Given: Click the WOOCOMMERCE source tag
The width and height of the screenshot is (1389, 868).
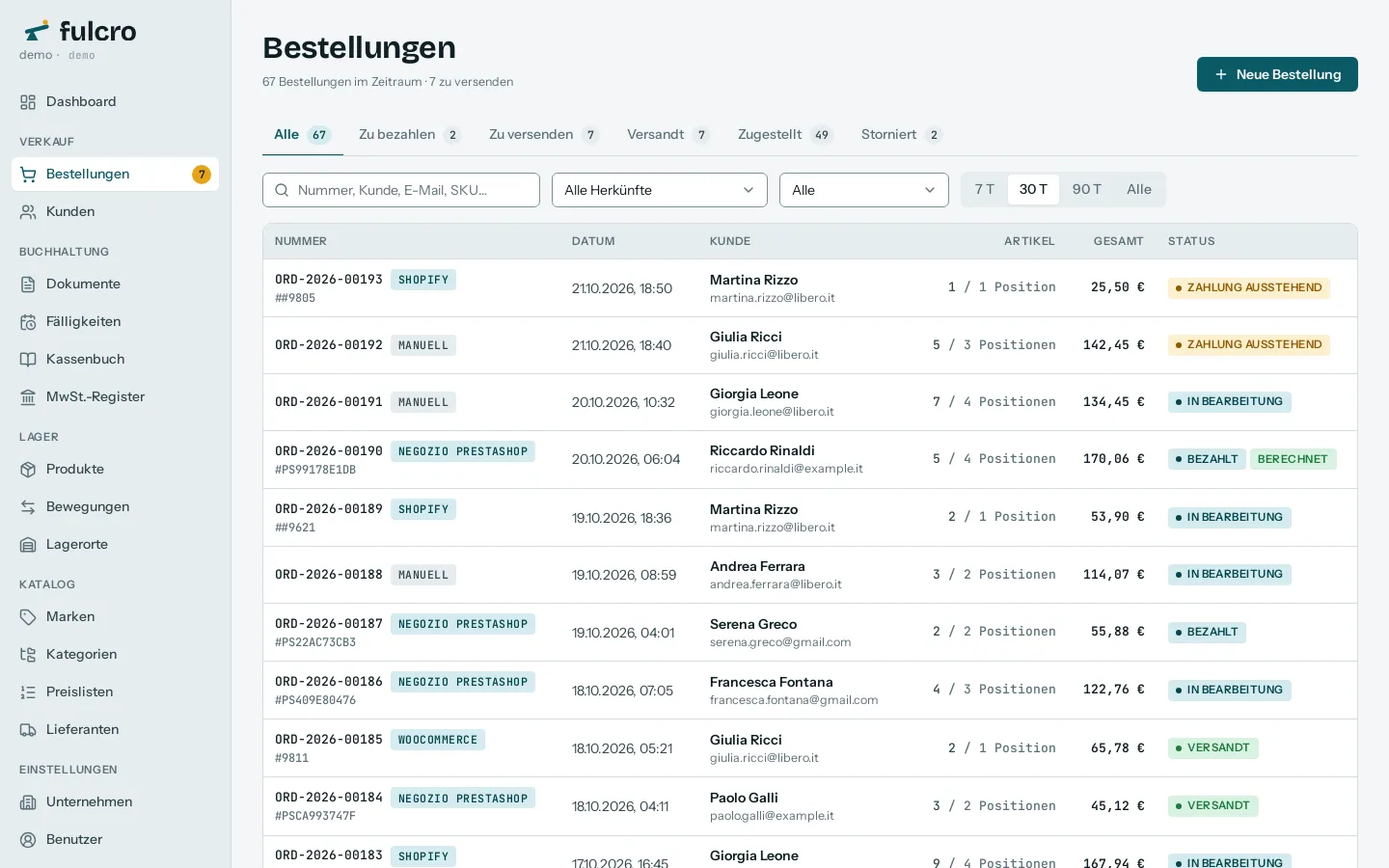Looking at the screenshot, I should click(438, 740).
